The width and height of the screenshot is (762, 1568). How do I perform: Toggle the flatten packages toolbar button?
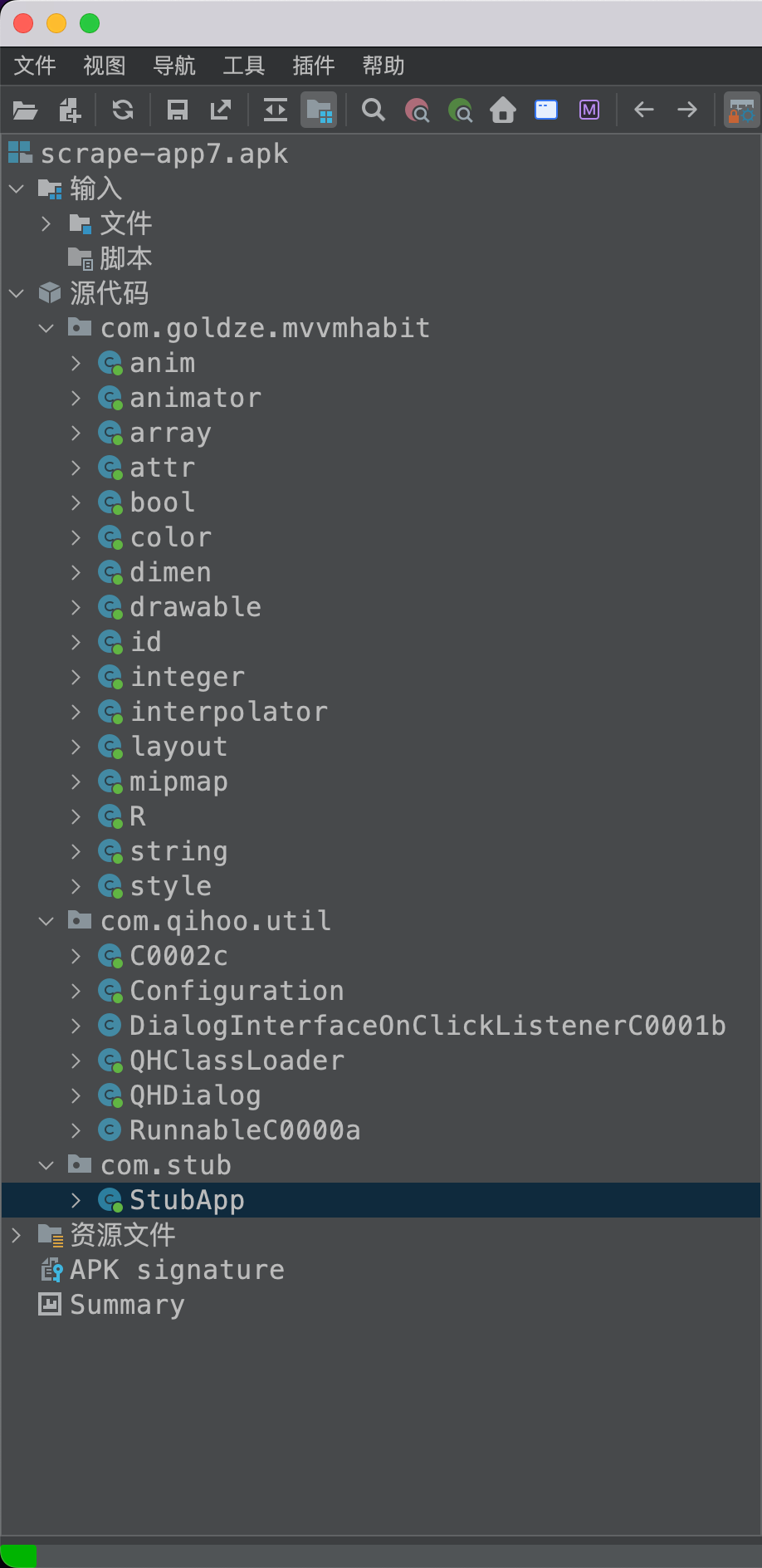click(x=320, y=110)
